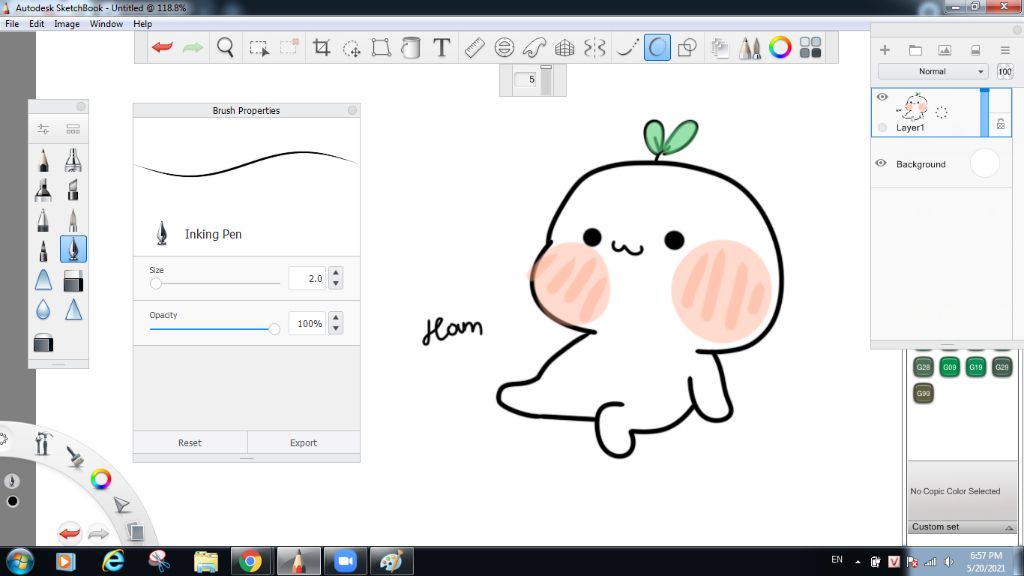Click the Opacity value field 100%

(307, 323)
